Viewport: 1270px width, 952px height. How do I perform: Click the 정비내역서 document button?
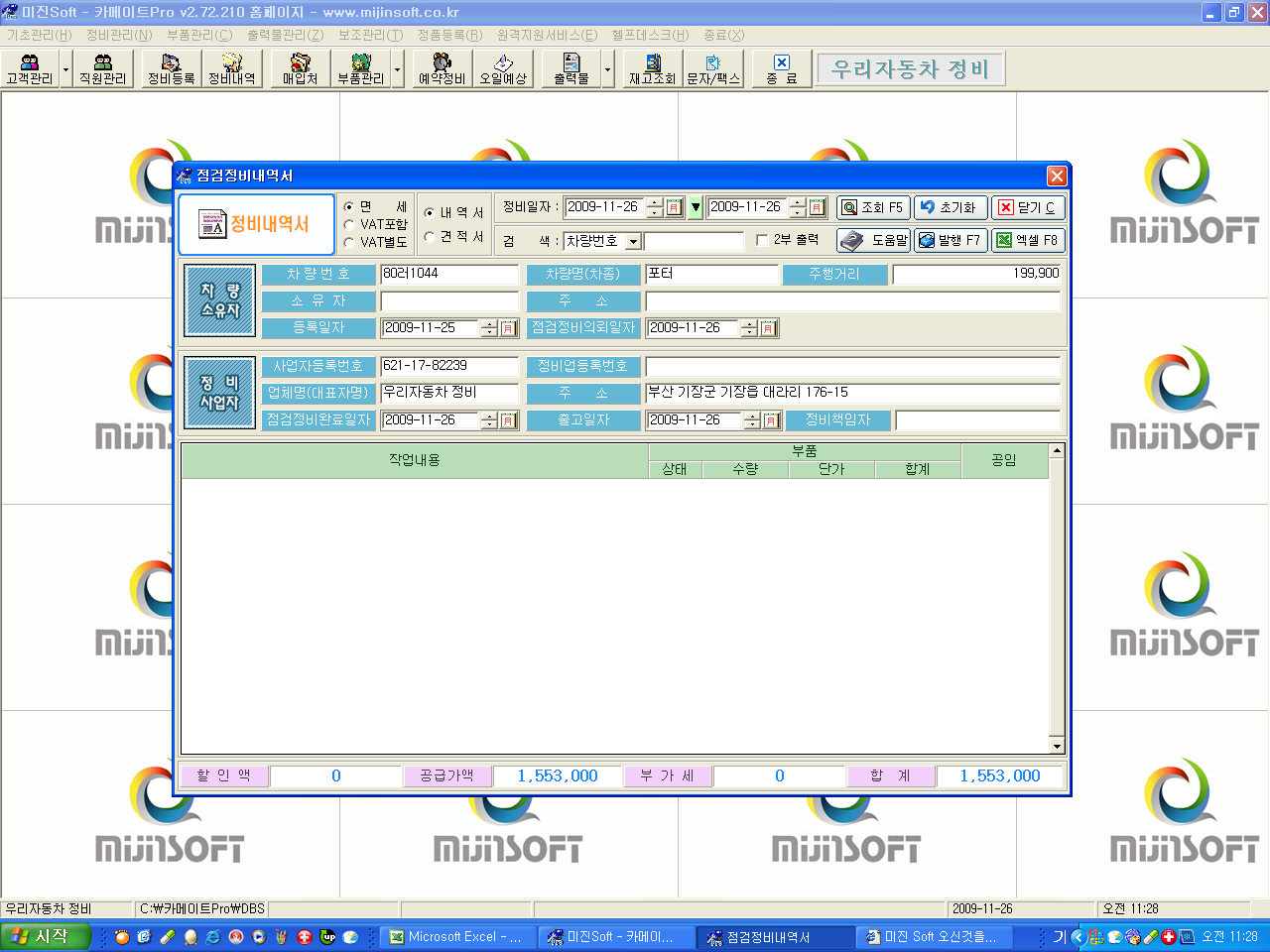[x=256, y=224]
